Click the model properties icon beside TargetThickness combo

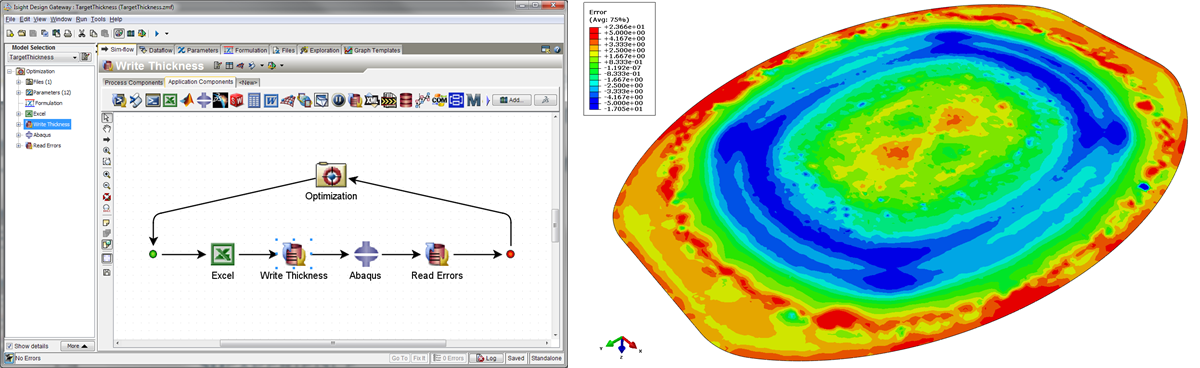pyautogui.click(x=85, y=57)
